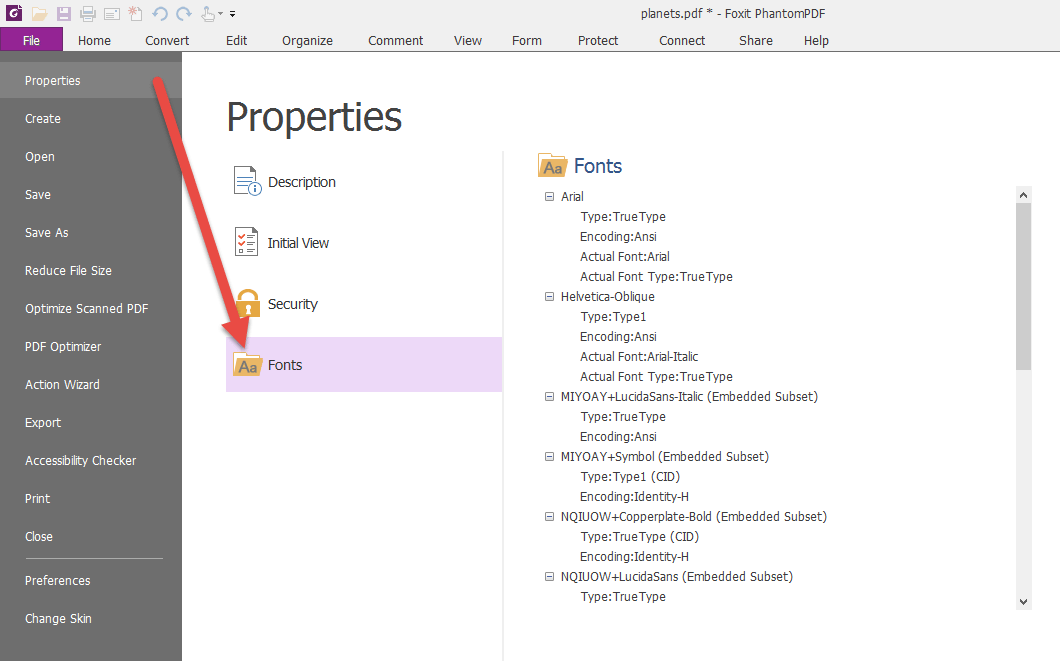Open Initial View via its checklist icon
Image resolution: width=1060 pixels, height=661 pixels.
click(246, 242)
